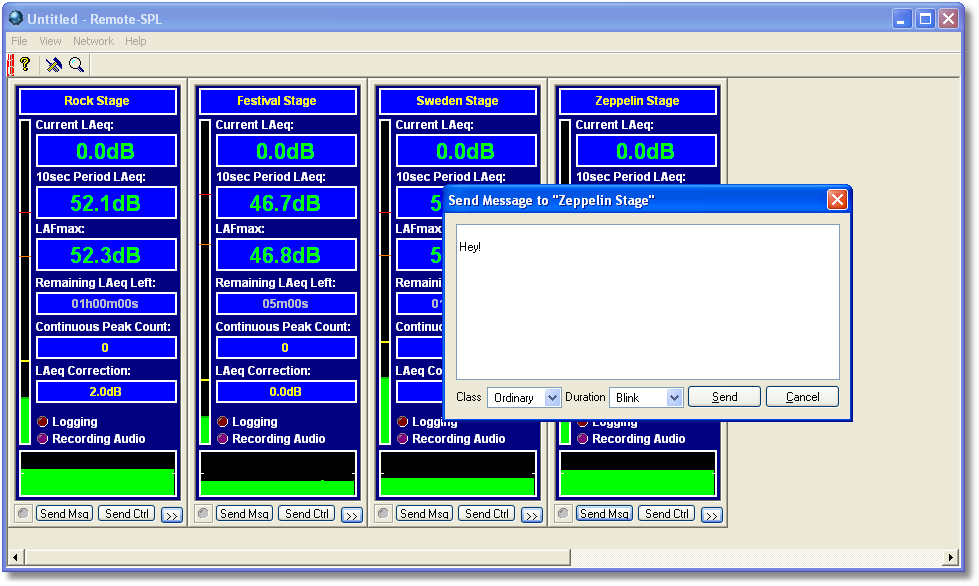Open the View menu

[x=50, y=41]
